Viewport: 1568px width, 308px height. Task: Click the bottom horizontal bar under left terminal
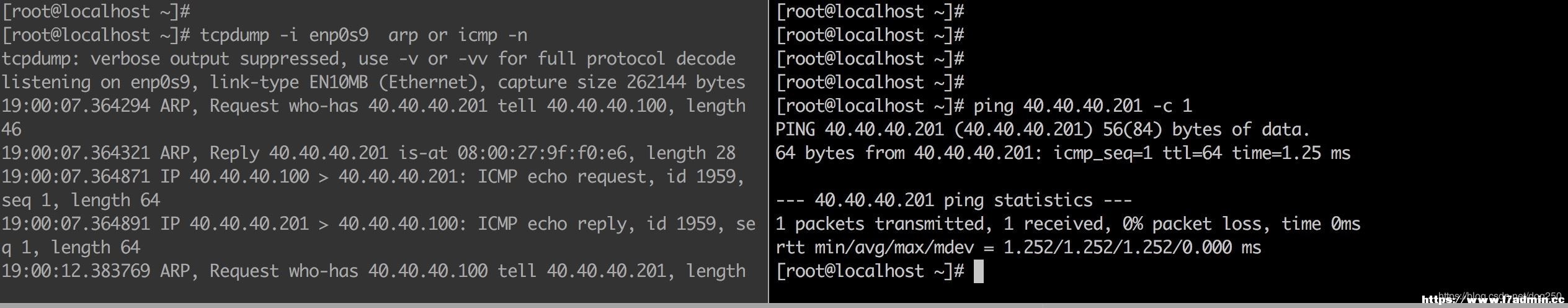[x=384, y=306]
